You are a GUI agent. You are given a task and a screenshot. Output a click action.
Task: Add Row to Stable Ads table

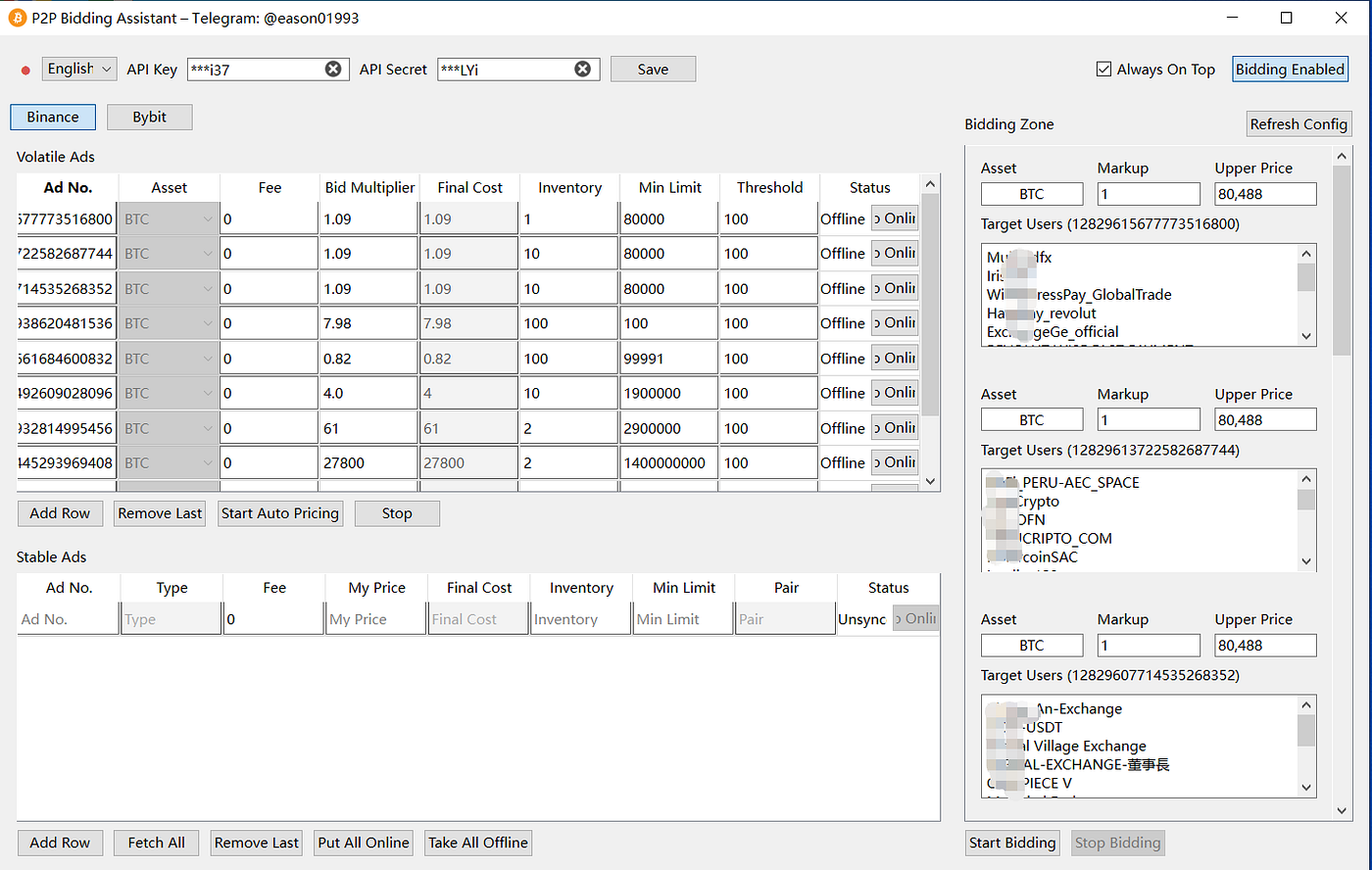pos(60,843)
